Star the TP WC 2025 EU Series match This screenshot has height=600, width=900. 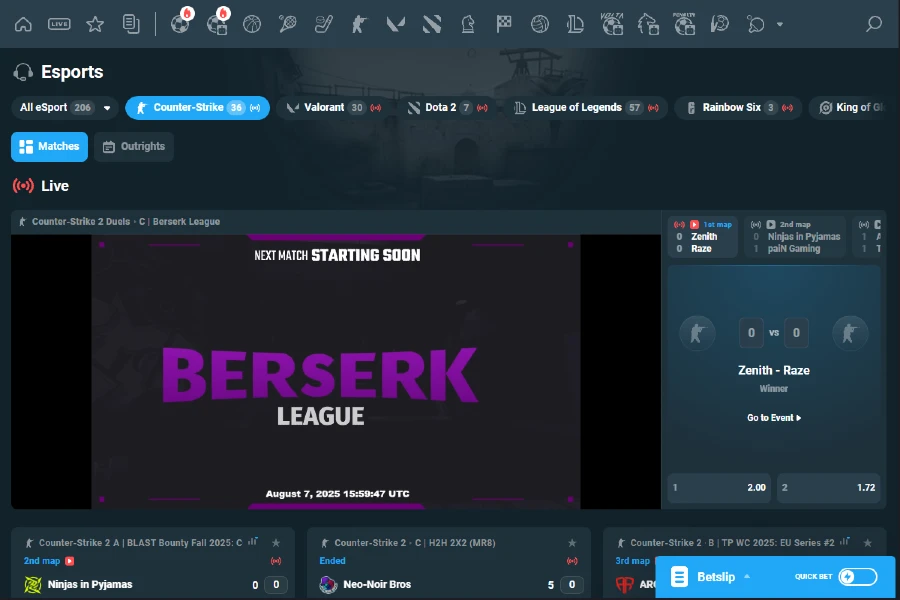coord(867,542)
